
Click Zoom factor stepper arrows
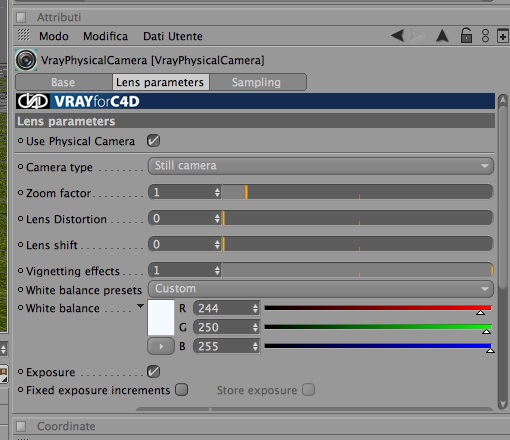click(217, 192)
